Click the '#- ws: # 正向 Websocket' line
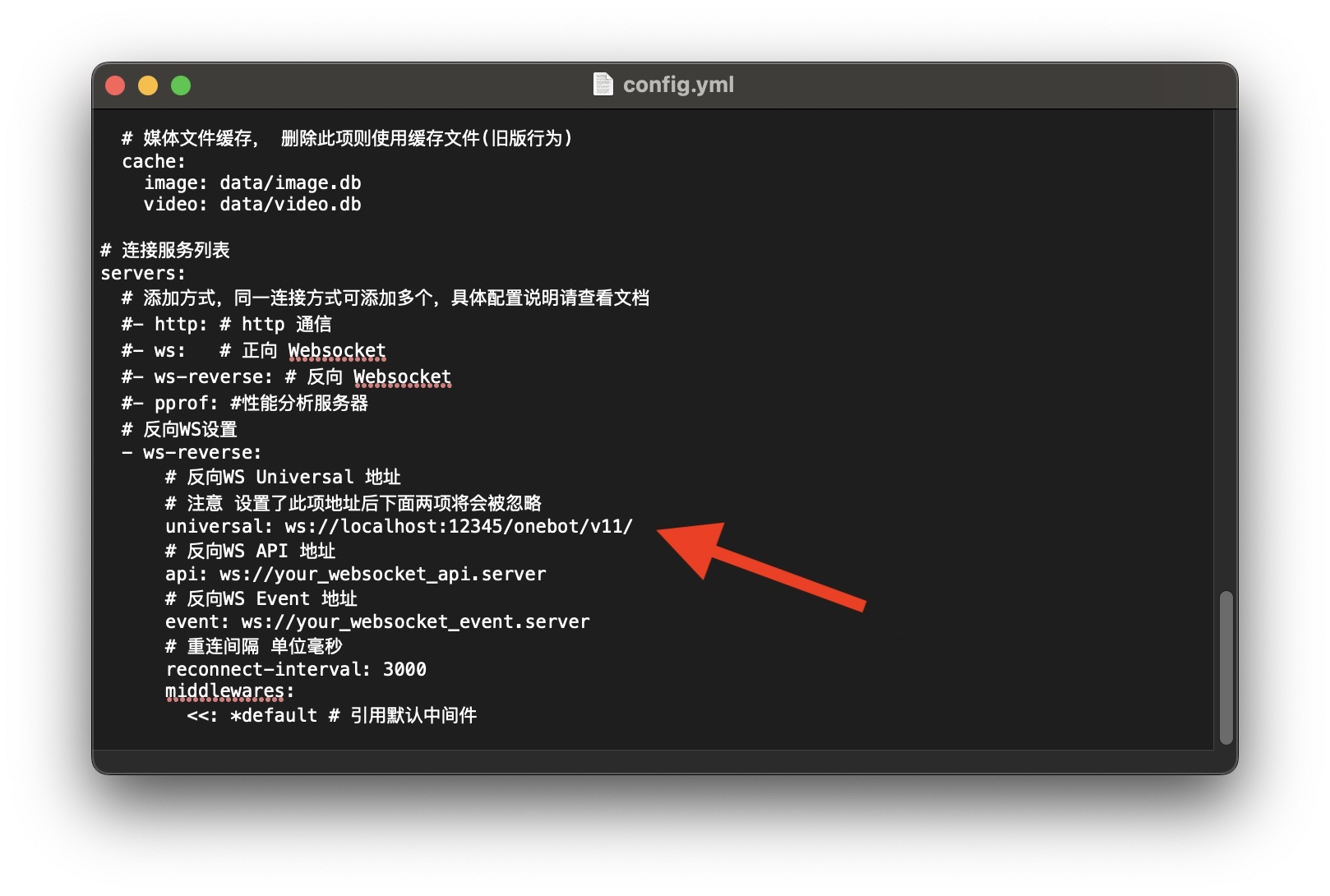1330x896 pixels. [x=254, y=350]
